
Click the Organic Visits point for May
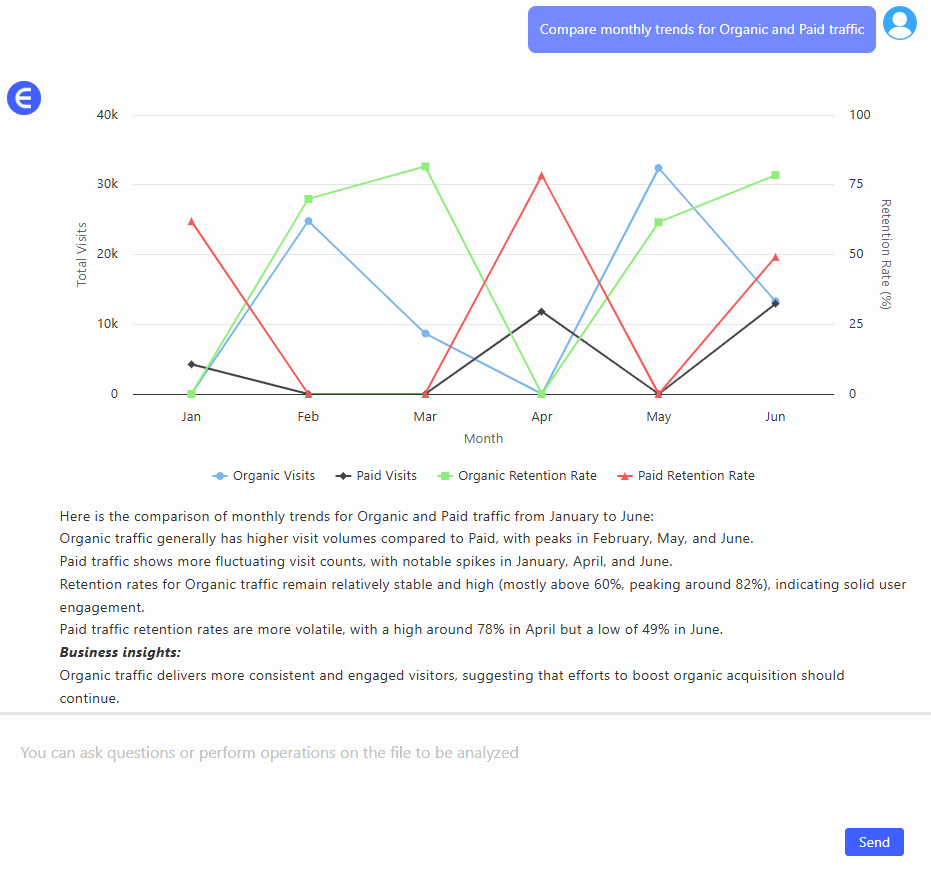pyautogui.click(x=658, y=168)
